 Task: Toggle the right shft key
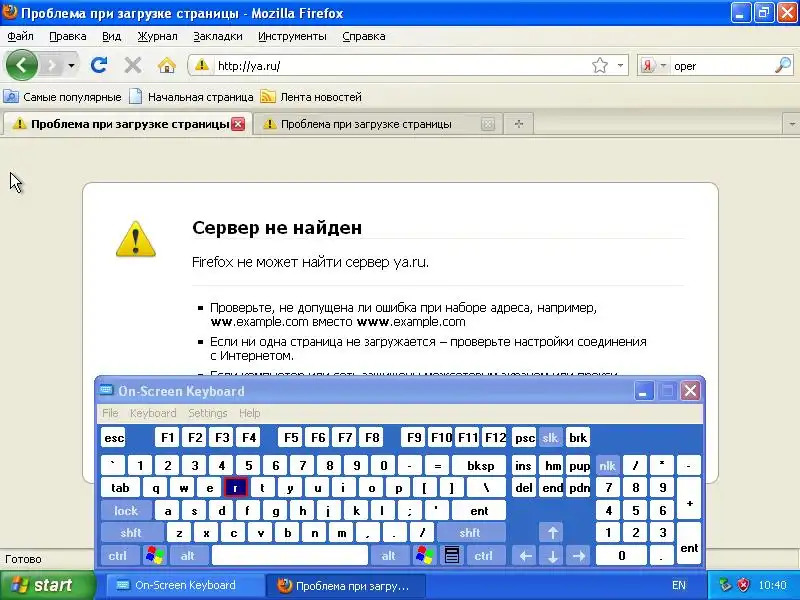470,533
